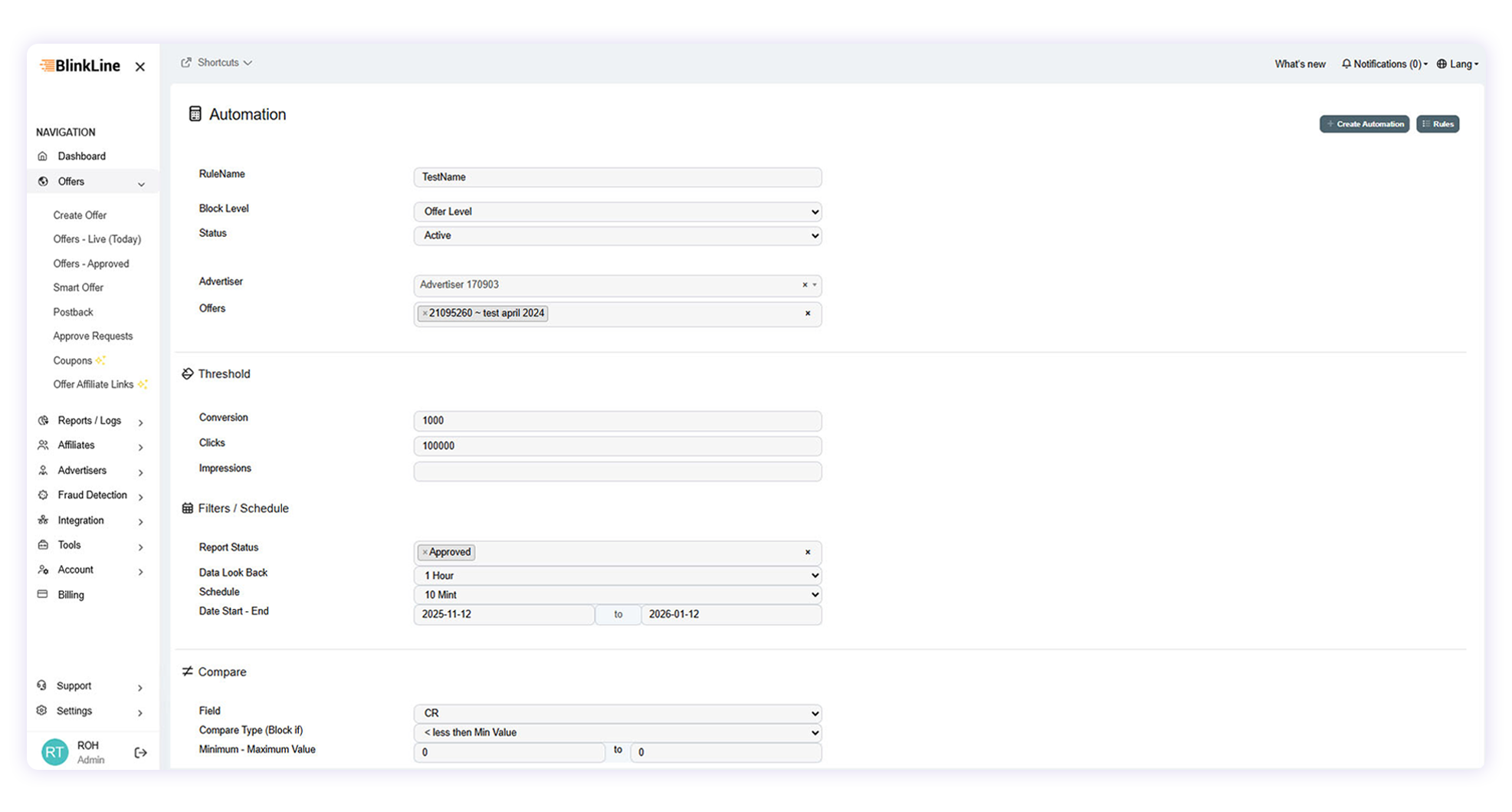Image resolution: width=1512 pixels, height=812 pixels.
Task: Click the Notifications bell icon
Action: pyautogui.click(x=1346, y=64)
